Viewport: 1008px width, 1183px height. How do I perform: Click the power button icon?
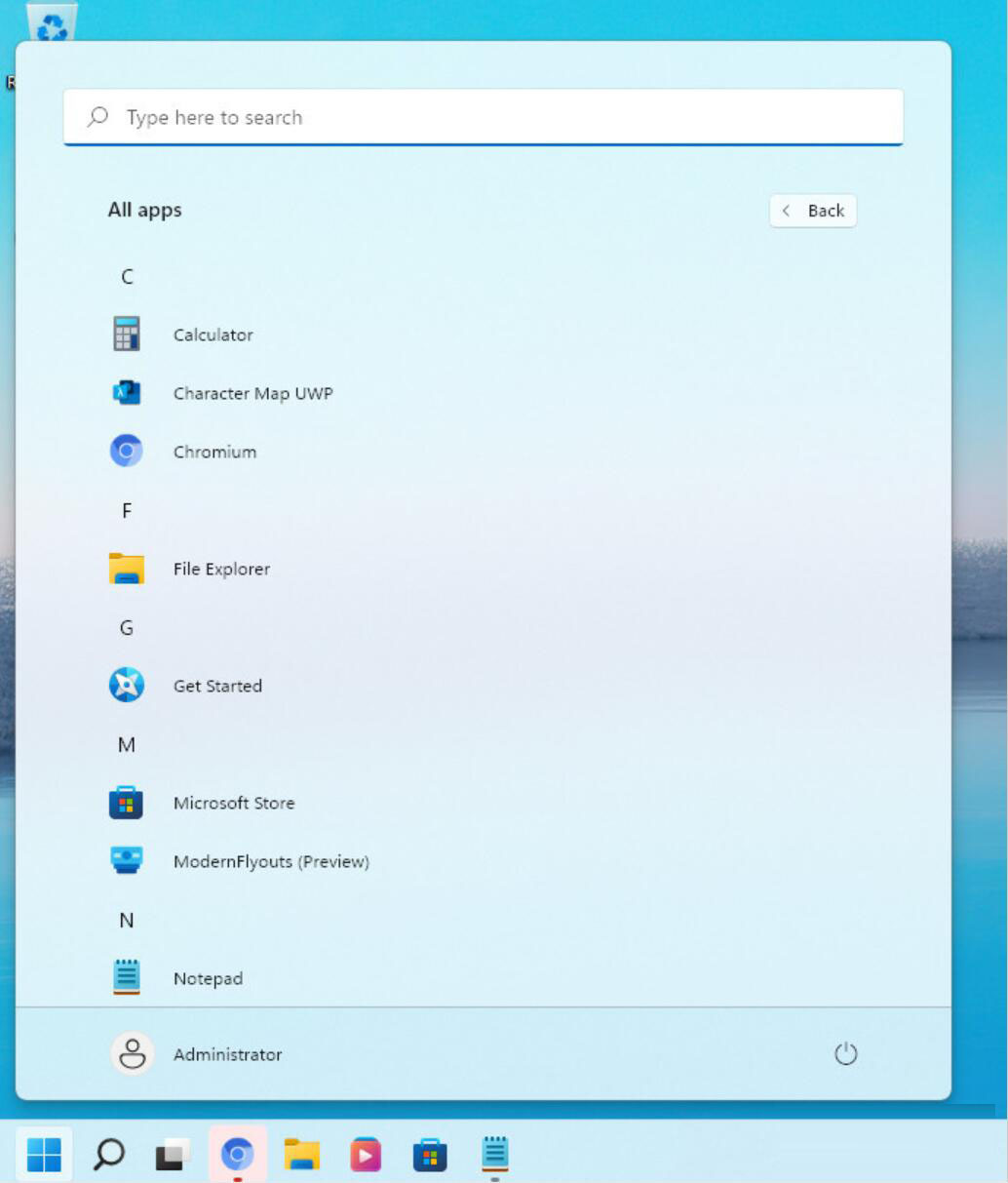(x=845, y=1053)
